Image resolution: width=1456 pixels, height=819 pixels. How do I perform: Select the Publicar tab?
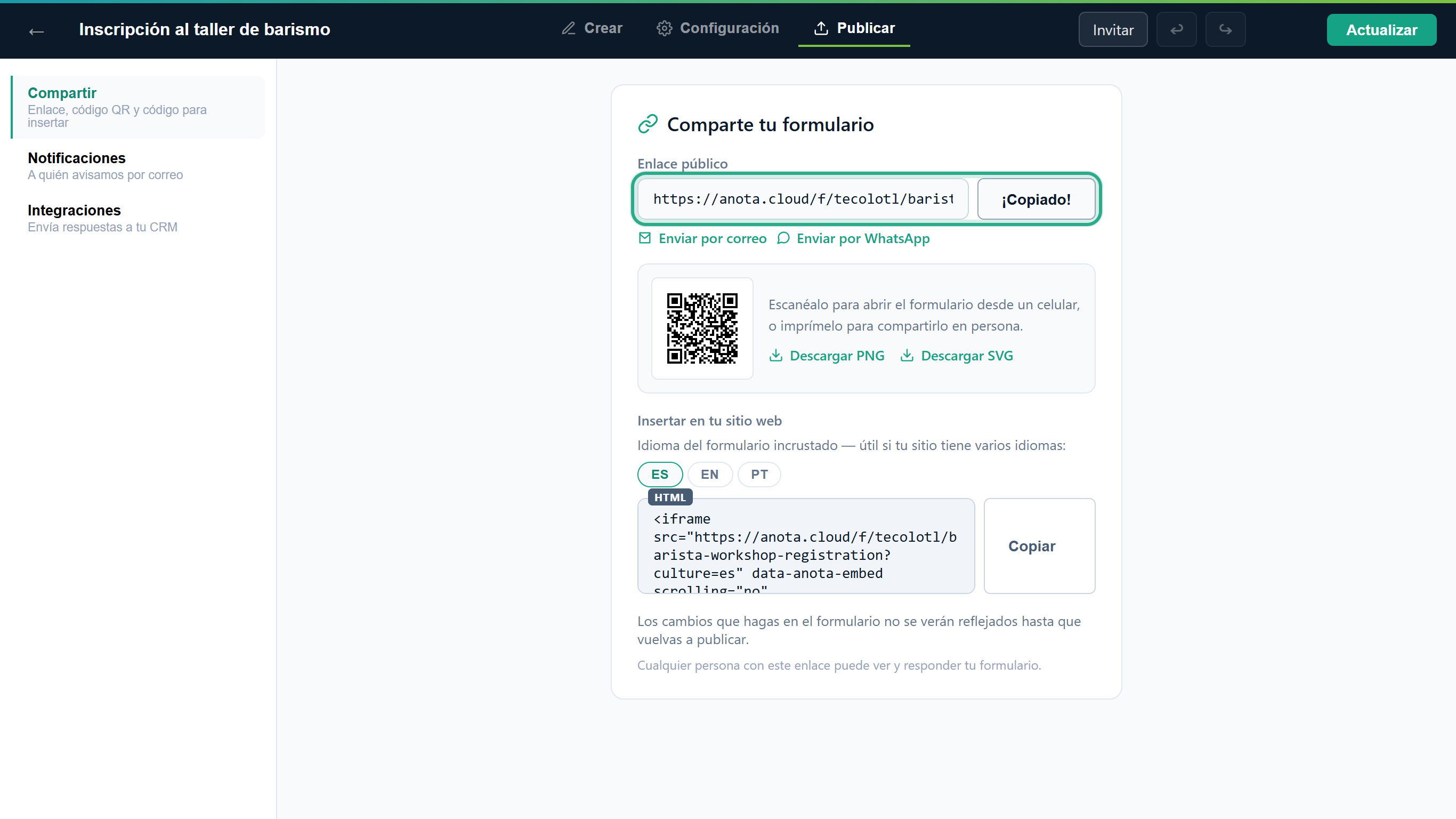click(854, 28)
